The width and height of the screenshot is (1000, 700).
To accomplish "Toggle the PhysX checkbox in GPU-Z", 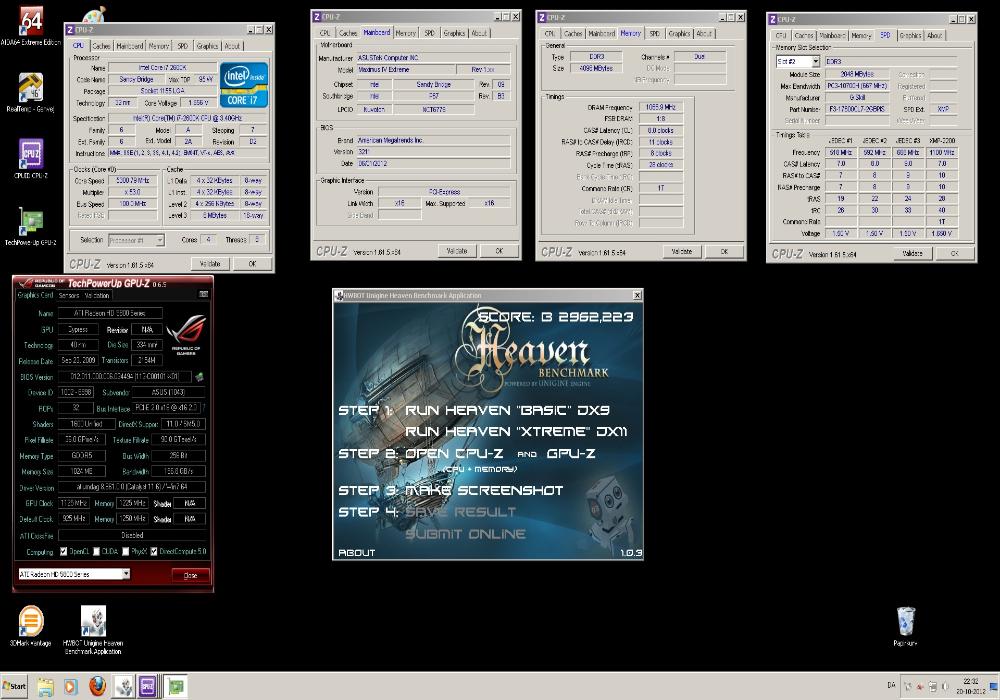I will [x=126, y=551].
